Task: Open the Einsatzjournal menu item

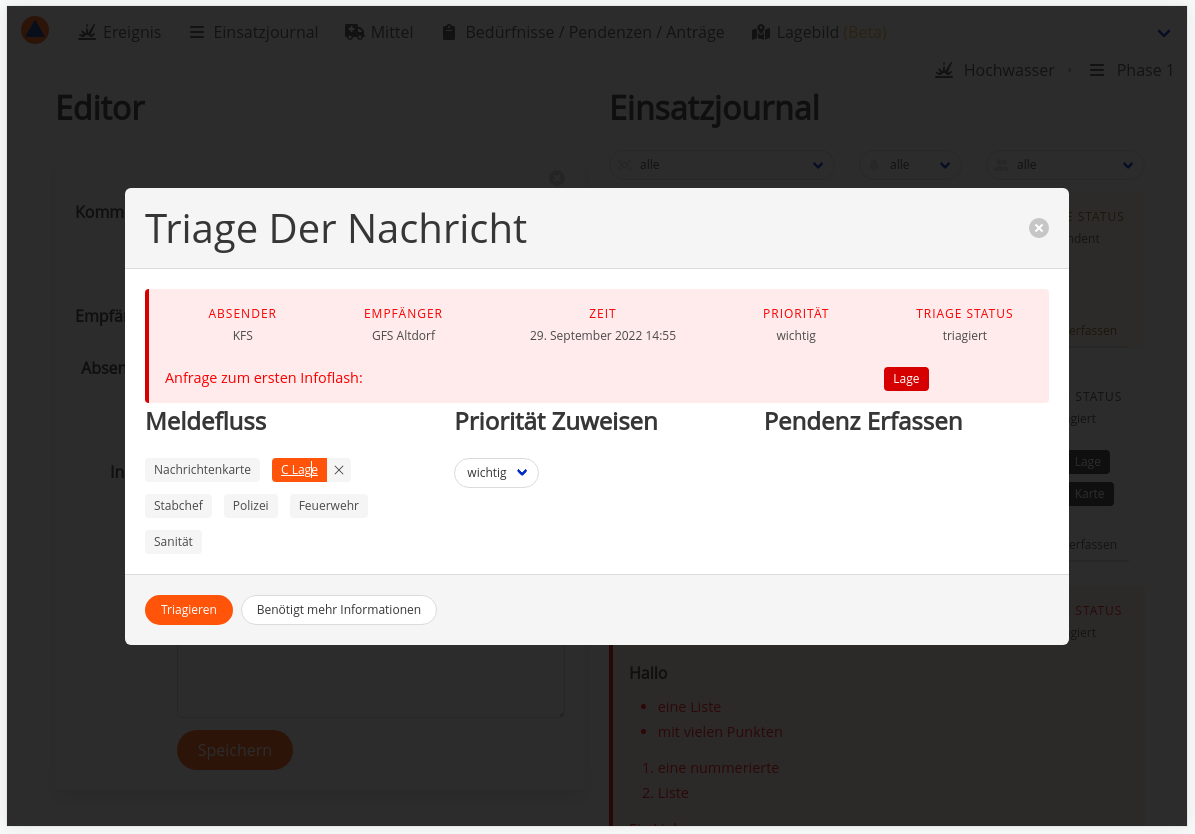Action: [253, 32]
